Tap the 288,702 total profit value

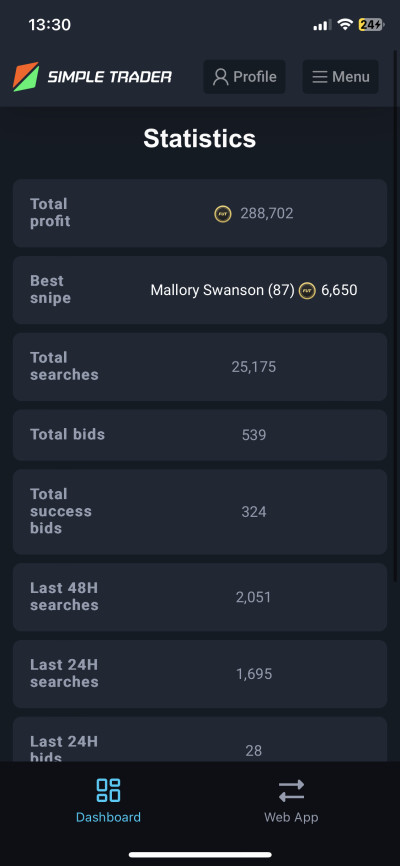(266, 214)
